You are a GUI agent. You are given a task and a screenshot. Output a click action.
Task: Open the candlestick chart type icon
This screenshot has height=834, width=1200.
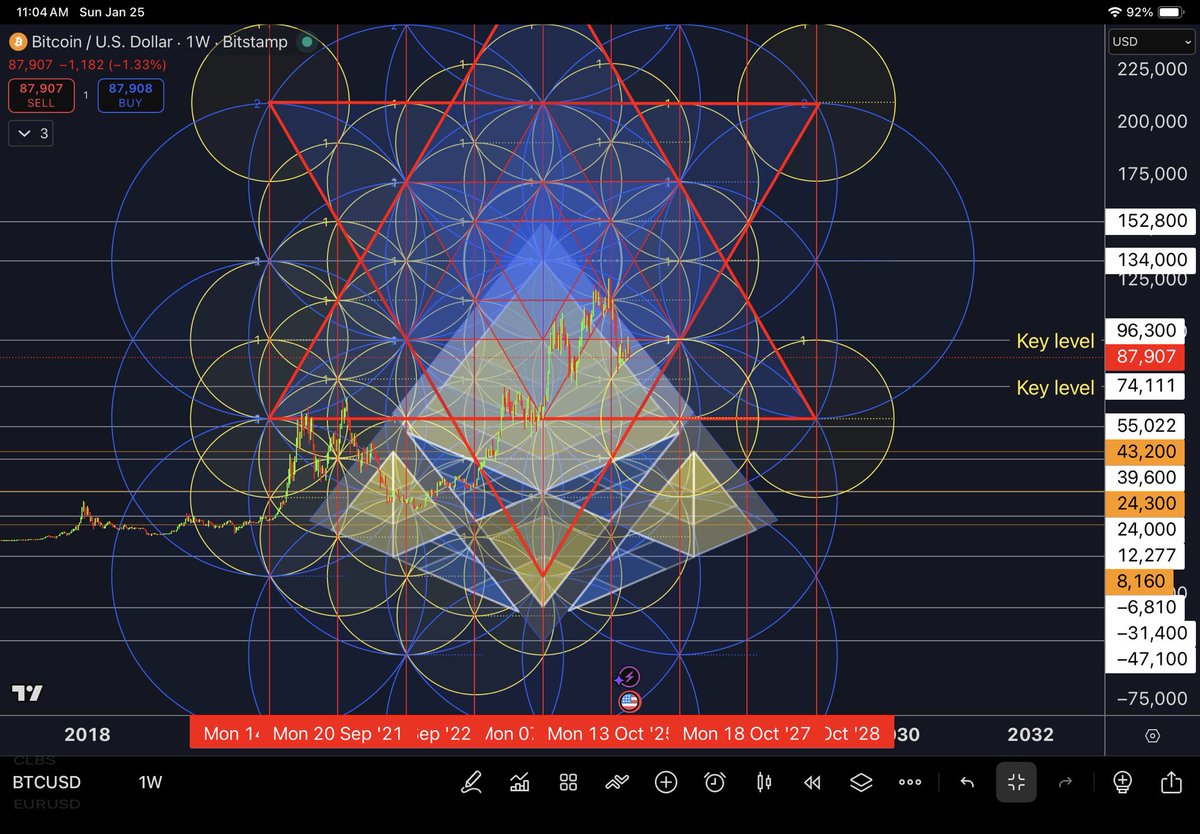point(764,782)
